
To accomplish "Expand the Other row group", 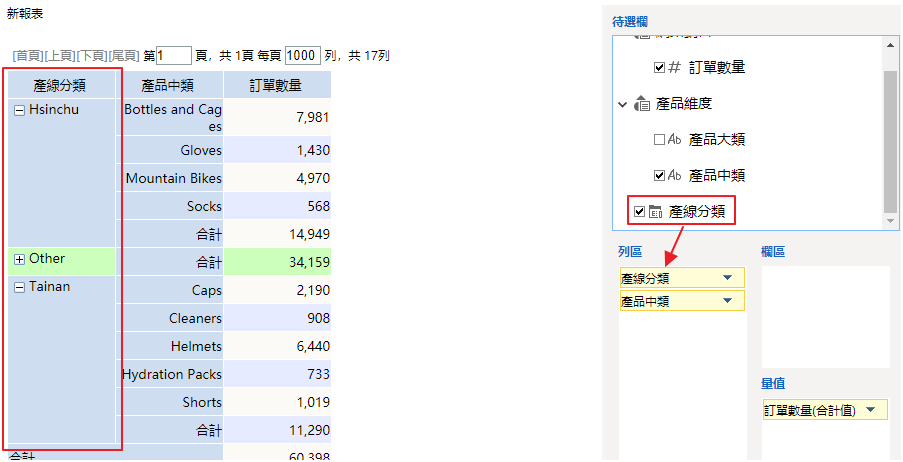I will 19,260.
